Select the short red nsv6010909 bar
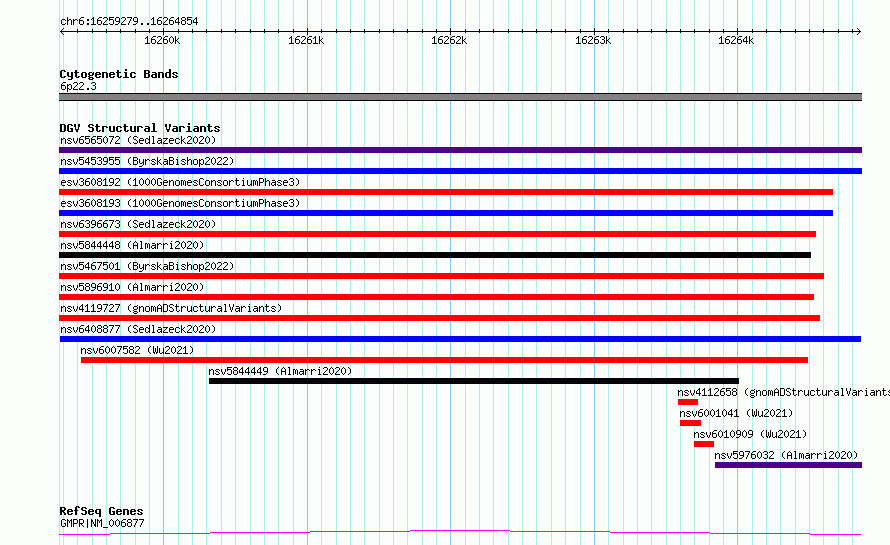Screen dimensions: 890x545 704,444
